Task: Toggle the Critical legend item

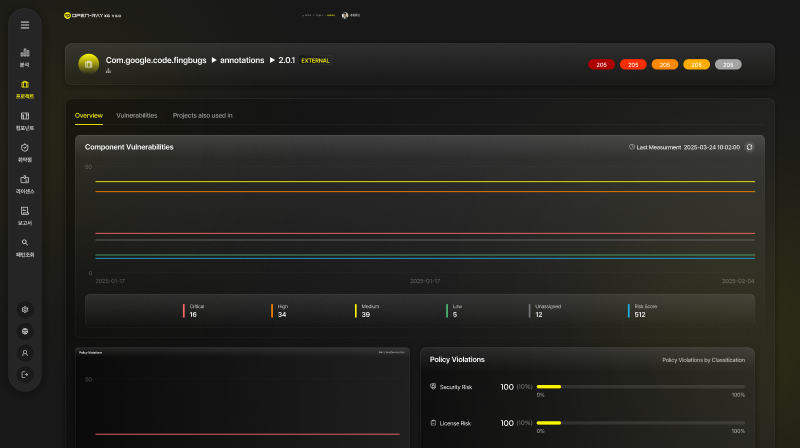Action: point(193,311)
